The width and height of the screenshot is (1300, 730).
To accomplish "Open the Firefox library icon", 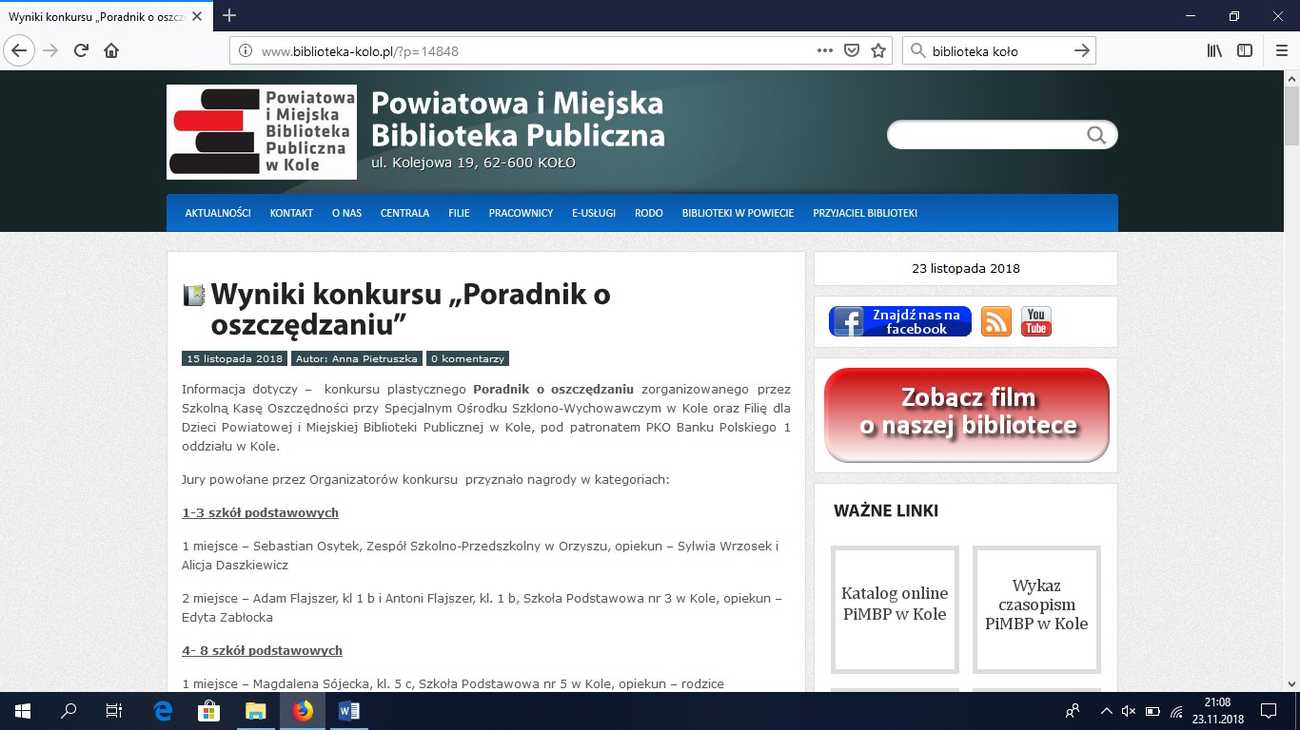I will coord(1214,50).
